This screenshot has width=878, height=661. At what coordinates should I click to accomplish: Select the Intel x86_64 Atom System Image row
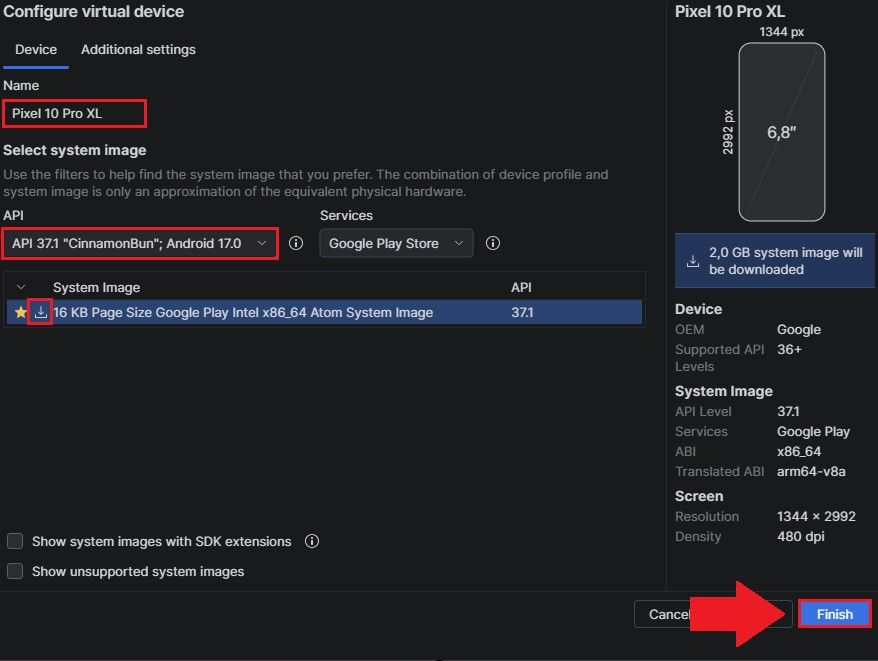324,312
